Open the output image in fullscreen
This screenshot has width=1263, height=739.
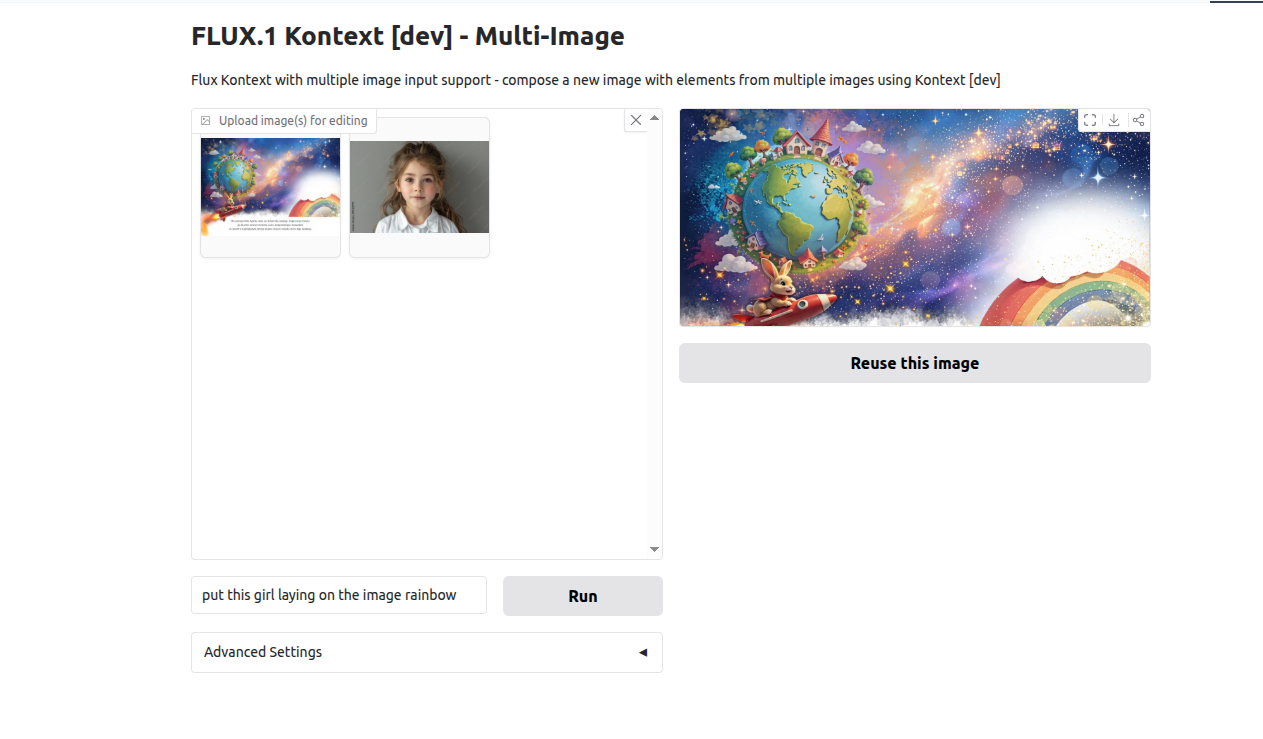click(x=1090, y=120)
